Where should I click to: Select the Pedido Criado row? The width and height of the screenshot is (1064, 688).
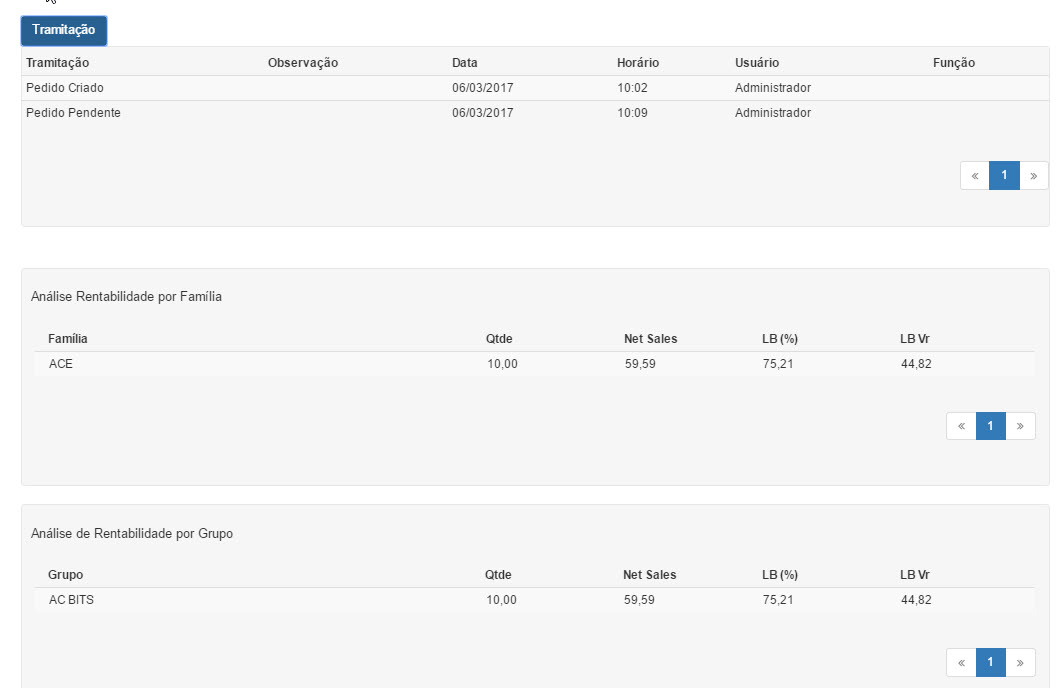(x=535, y=88)
